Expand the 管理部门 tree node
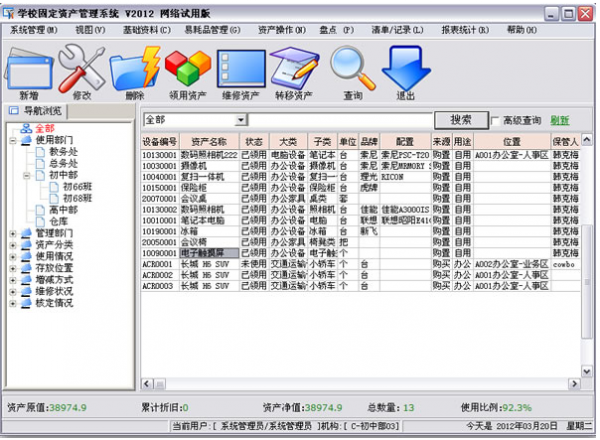Screen dimensions: 600x440 pyautogui.click(x=13, y=233)
